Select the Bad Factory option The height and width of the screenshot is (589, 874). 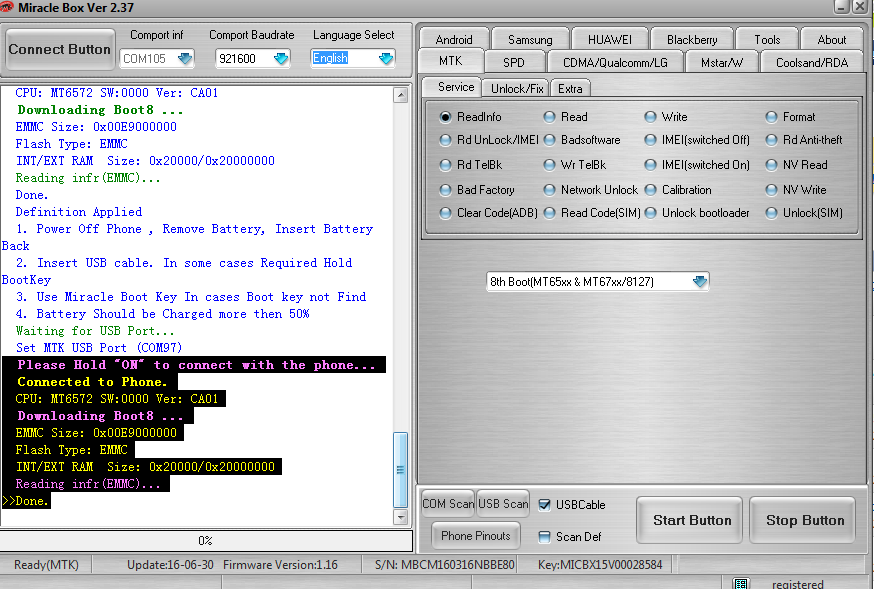pyautogui.click(x=445, y=190)
